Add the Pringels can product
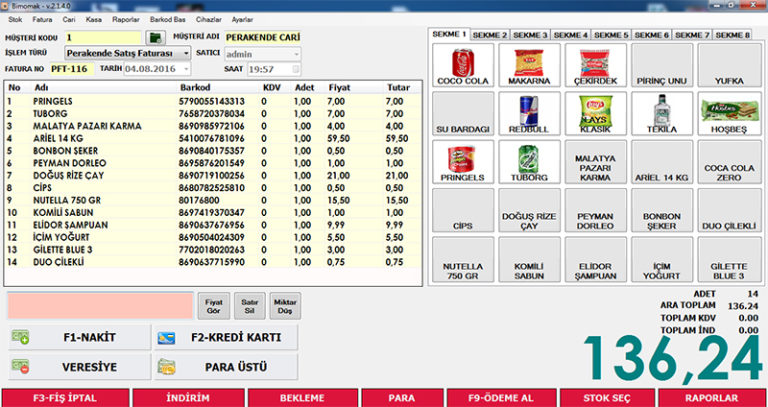The width and height of the screenshot is (768, 407). 463,162
